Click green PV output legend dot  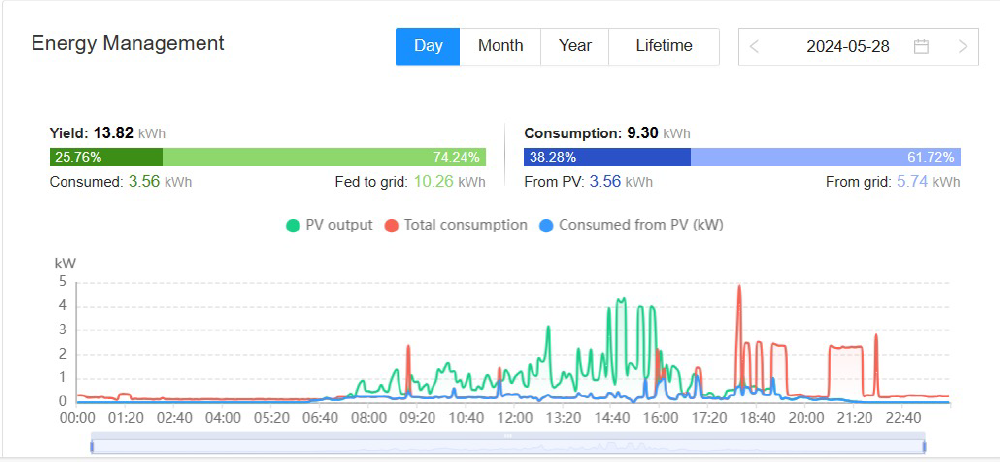point(293,225)
